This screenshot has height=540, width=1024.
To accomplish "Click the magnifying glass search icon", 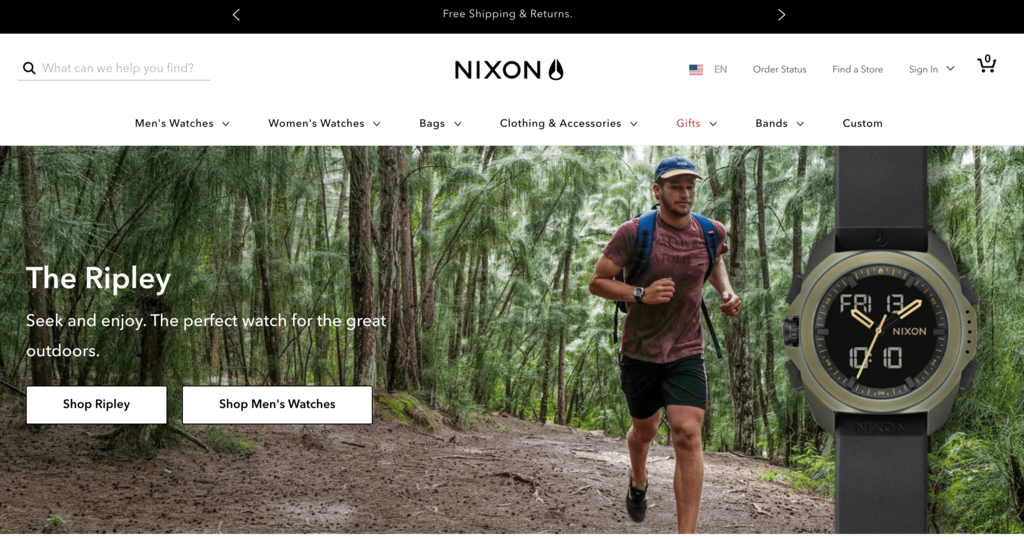I will (x=29, y=68).
